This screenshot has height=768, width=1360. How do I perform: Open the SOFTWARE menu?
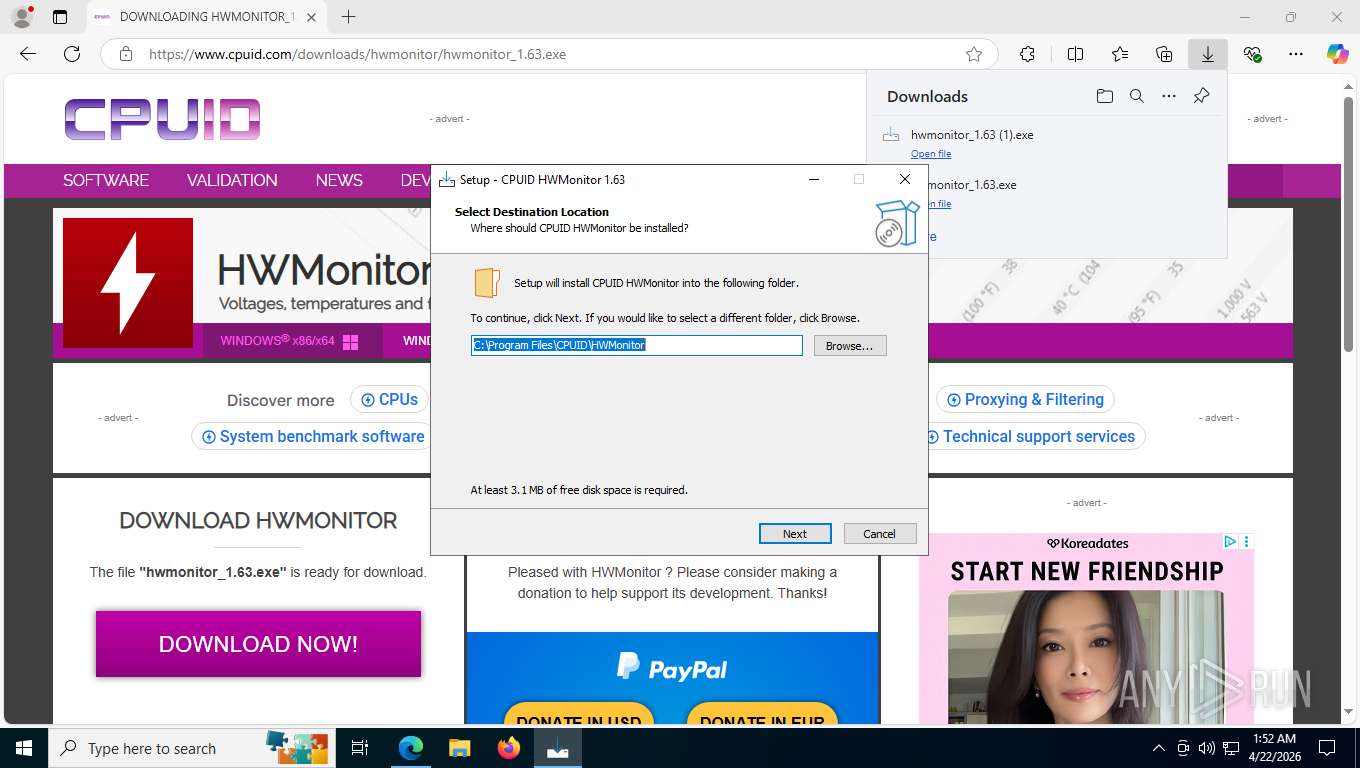(106, 180)
